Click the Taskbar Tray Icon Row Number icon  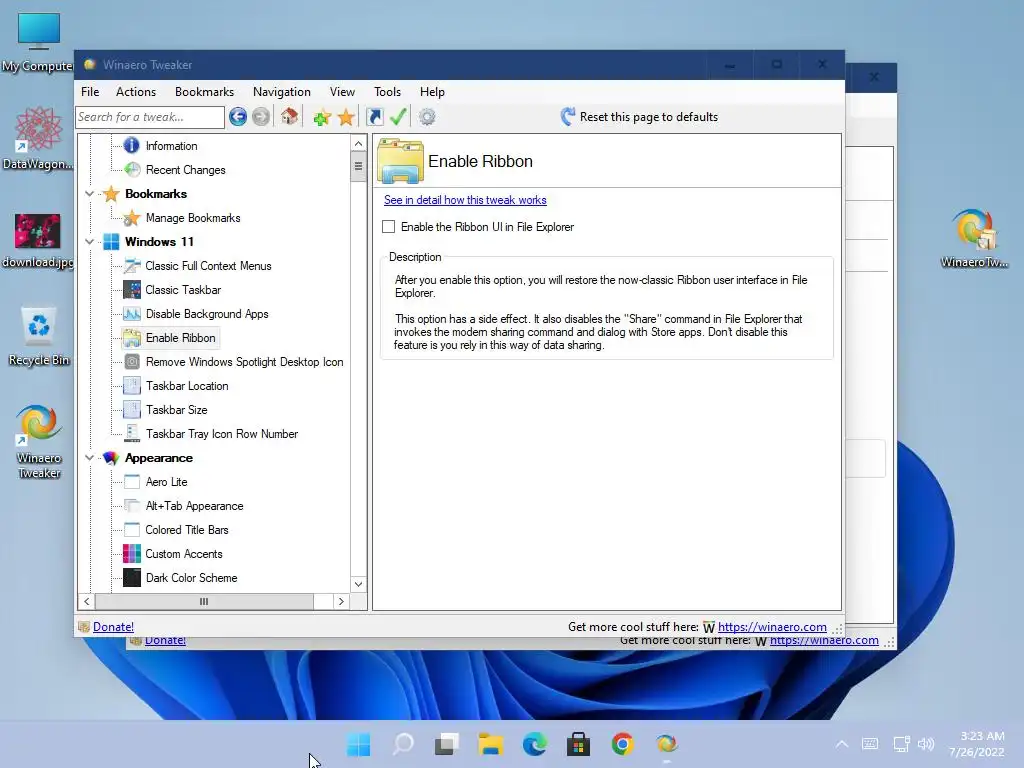click(132, 433)
